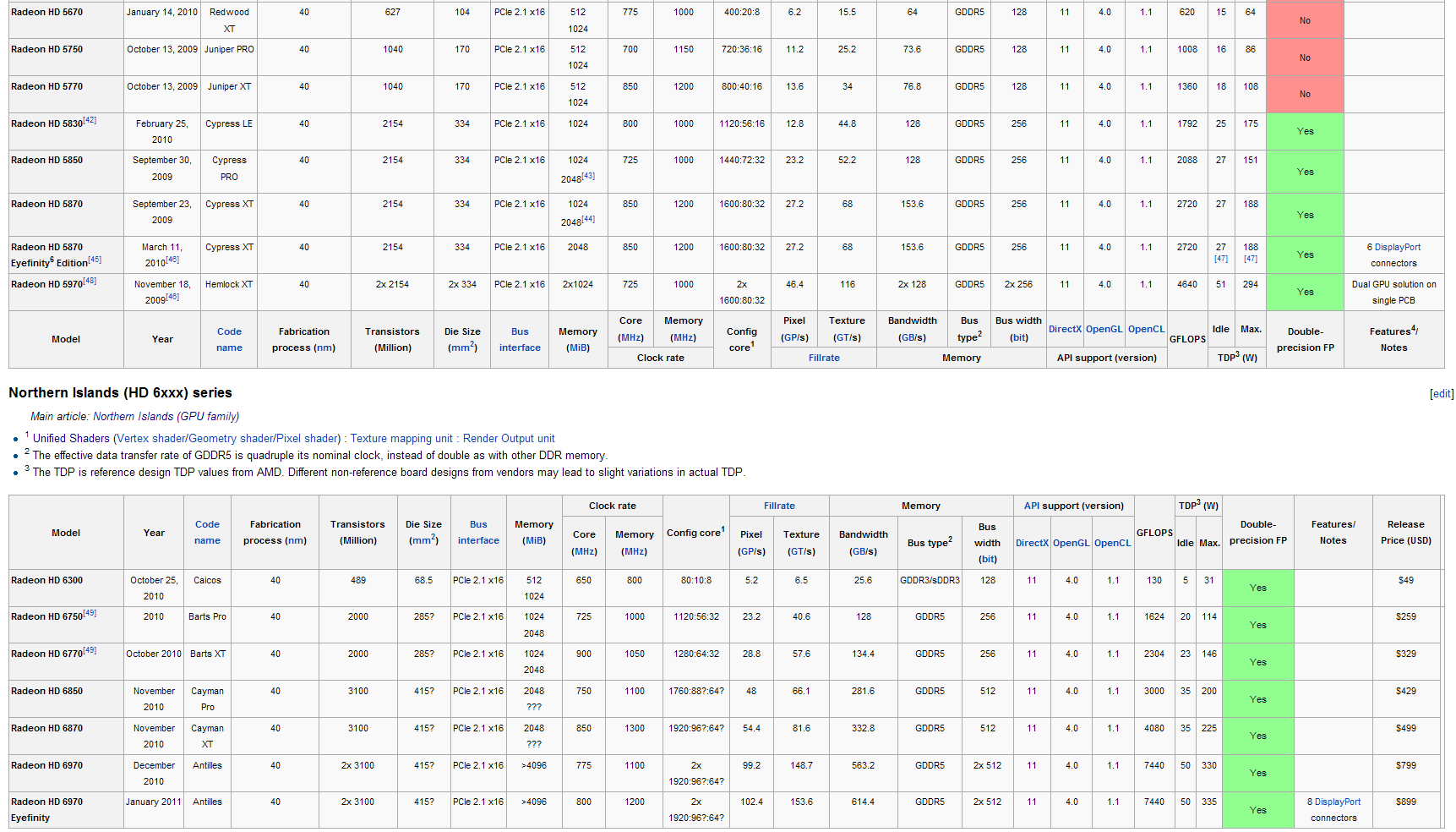This screenshot has width=1456, height=832.
Task: Click the green Yes cell in HD 5830 row
Action: (x=1305, y=131)
